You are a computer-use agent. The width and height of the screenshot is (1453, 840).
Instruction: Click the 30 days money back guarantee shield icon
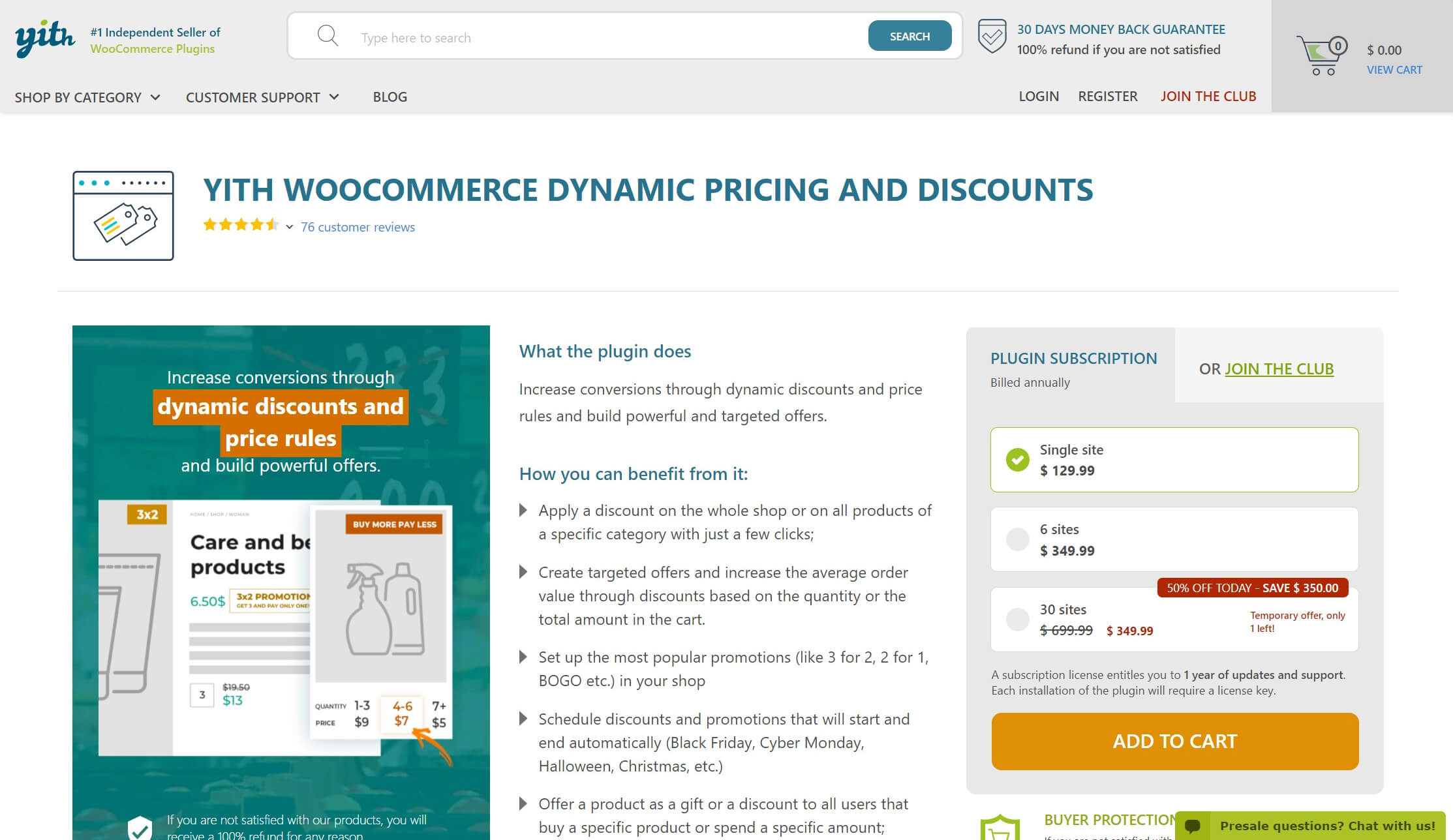tap(992, 37)
